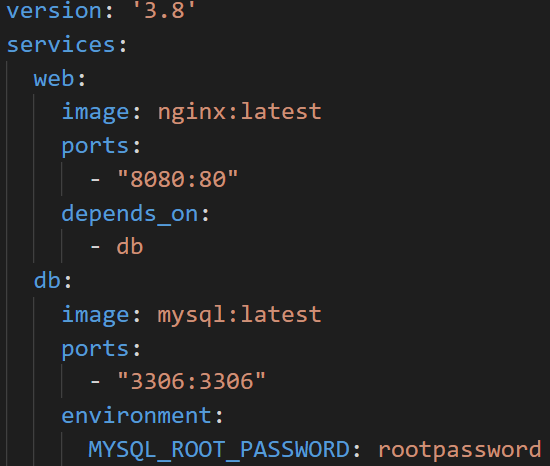Click the services key
550x466 pixels.
point(61,45)
